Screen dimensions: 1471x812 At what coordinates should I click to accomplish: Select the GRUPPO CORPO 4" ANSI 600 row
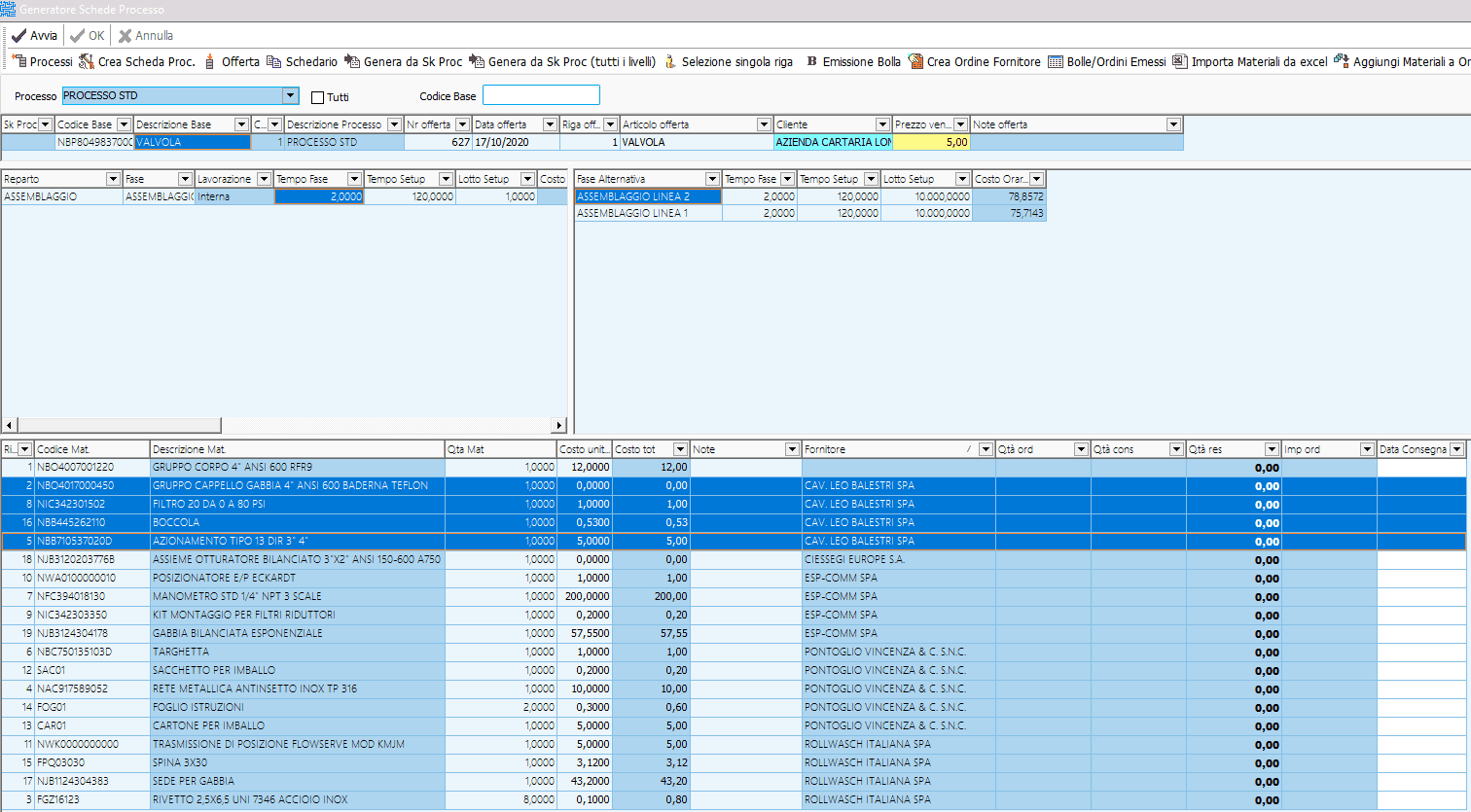[735, 467]
